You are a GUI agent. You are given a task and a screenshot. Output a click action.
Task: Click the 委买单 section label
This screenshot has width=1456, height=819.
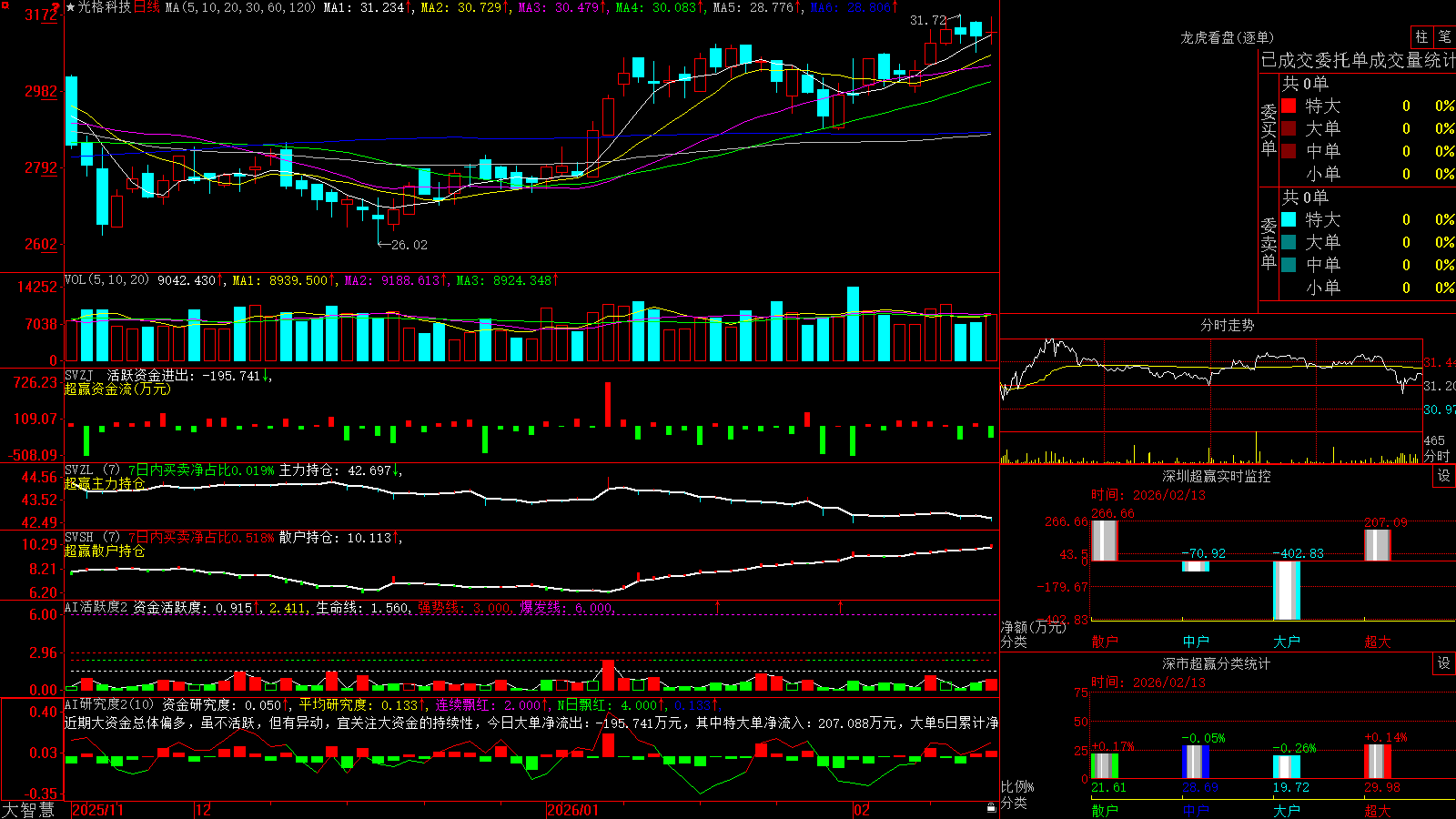(x=1269, y=129)
